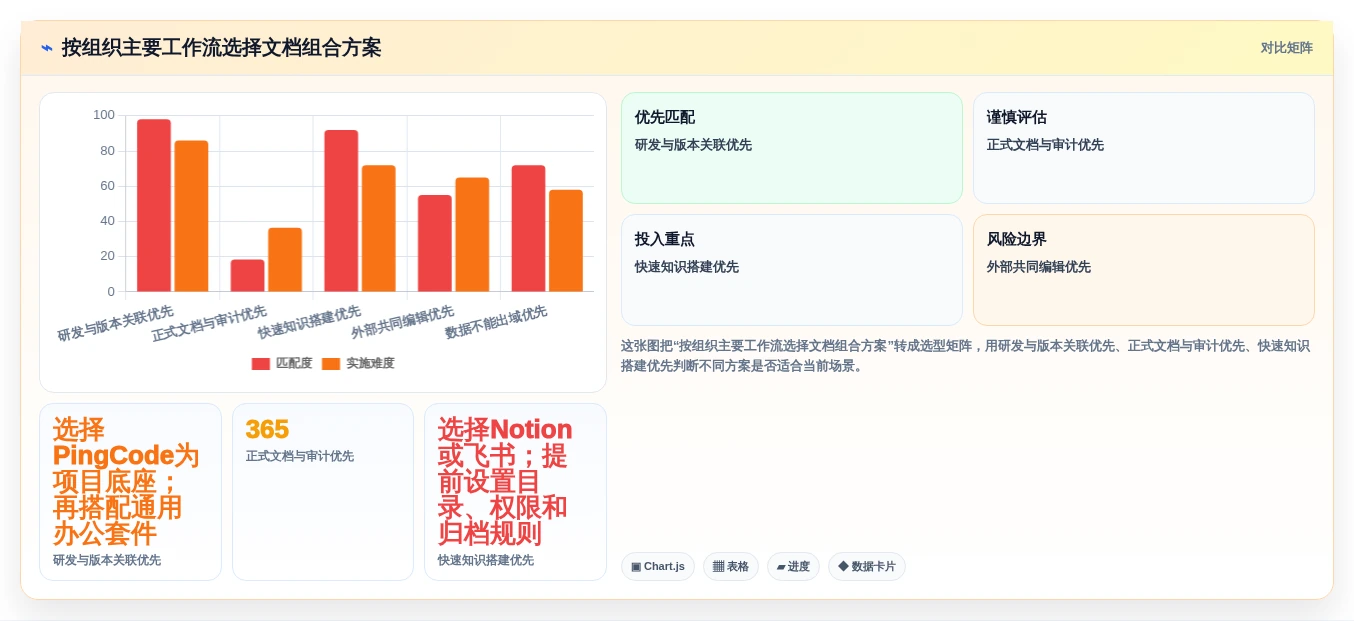
Task: Select the 选择Notion或飞书 data card
Action: coord(515,492)
